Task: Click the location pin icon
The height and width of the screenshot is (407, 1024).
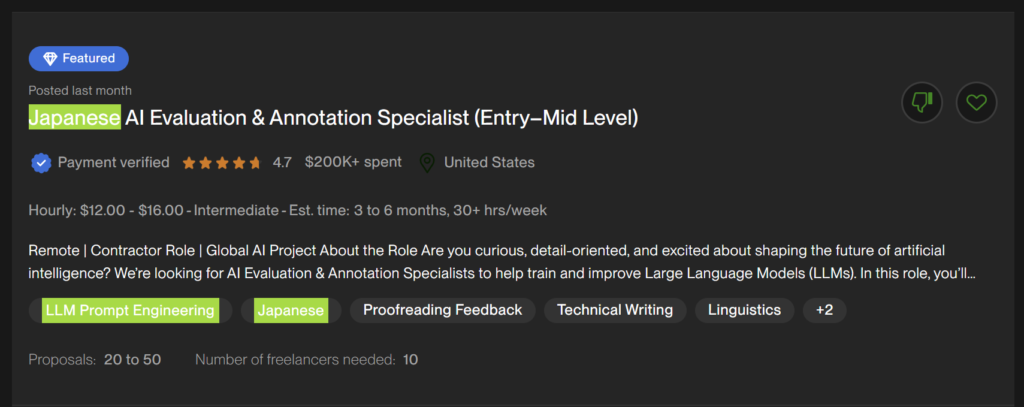Action: click(x=427, y=162)
